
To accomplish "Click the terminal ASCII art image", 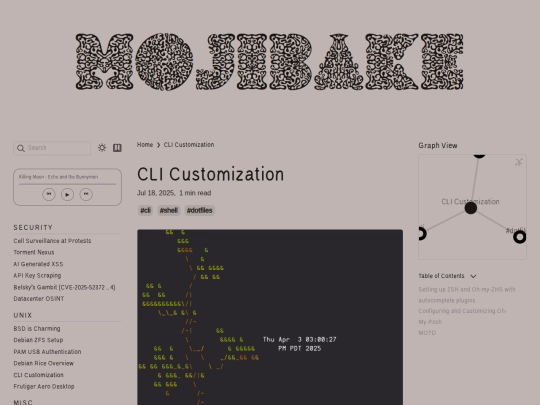I will coord(270,317).
